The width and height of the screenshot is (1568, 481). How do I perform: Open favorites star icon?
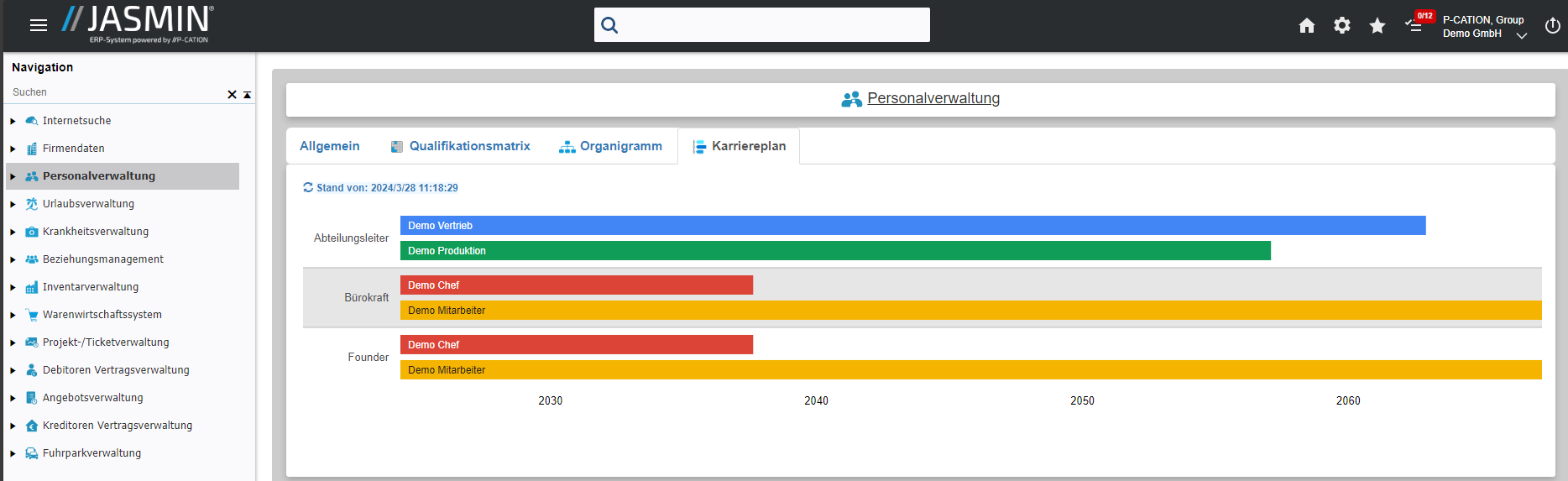(x=1377, y=26)
